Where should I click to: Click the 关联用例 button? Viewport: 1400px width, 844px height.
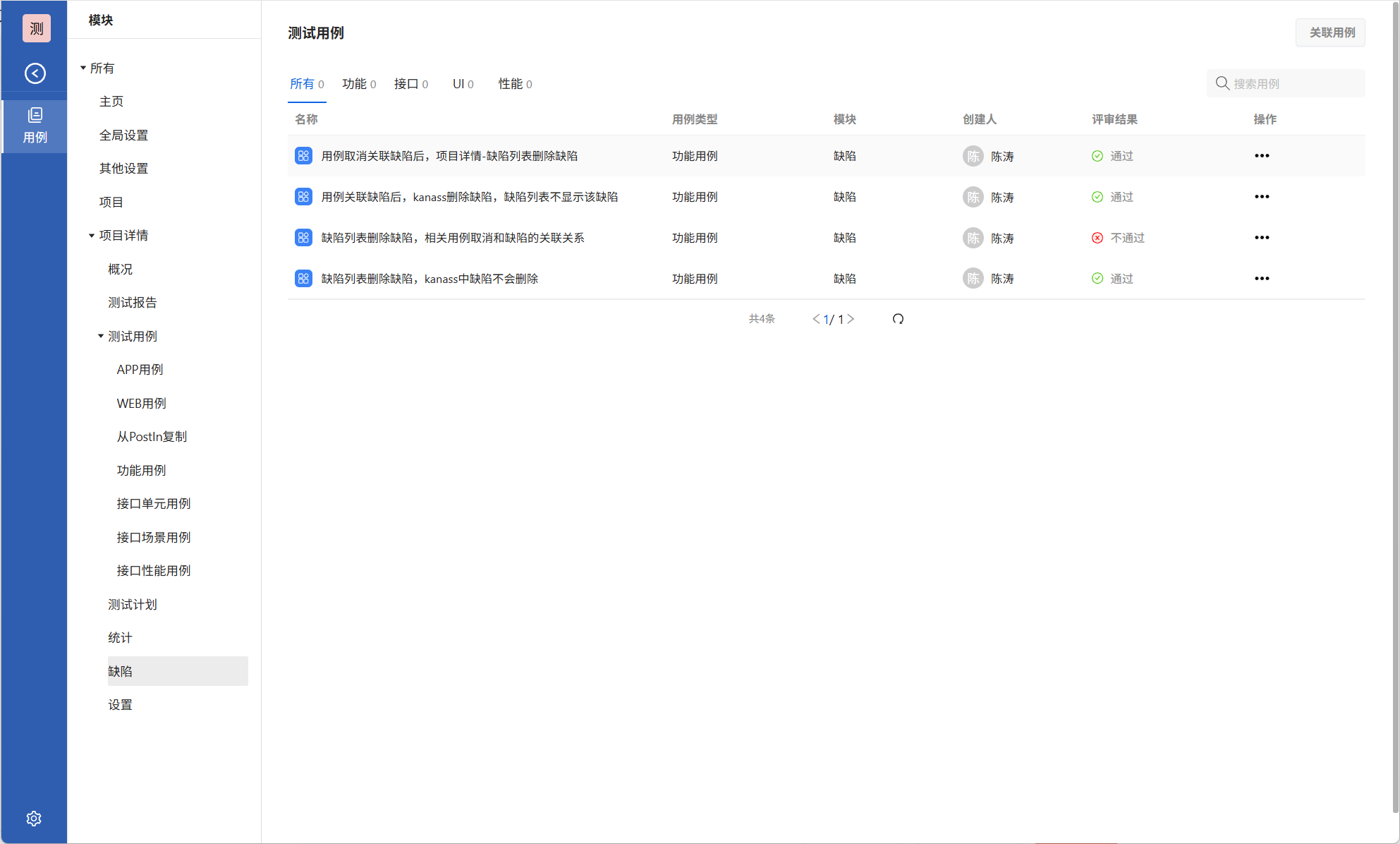click(1331, 32)
